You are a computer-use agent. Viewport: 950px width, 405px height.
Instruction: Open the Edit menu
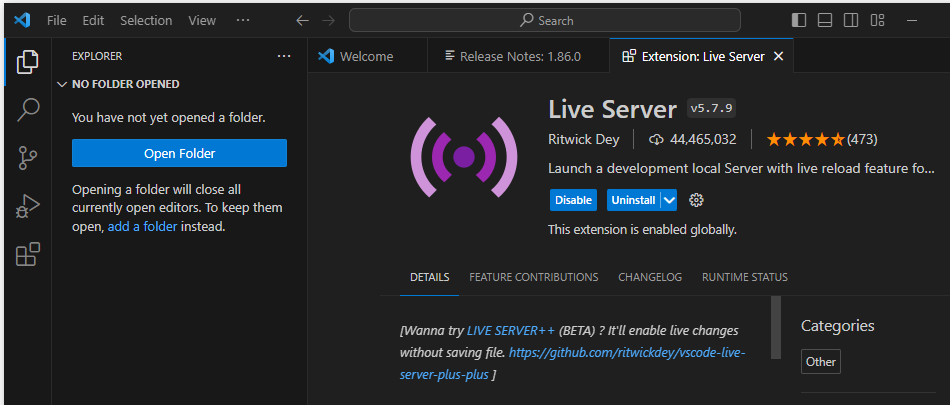[93, 21]
